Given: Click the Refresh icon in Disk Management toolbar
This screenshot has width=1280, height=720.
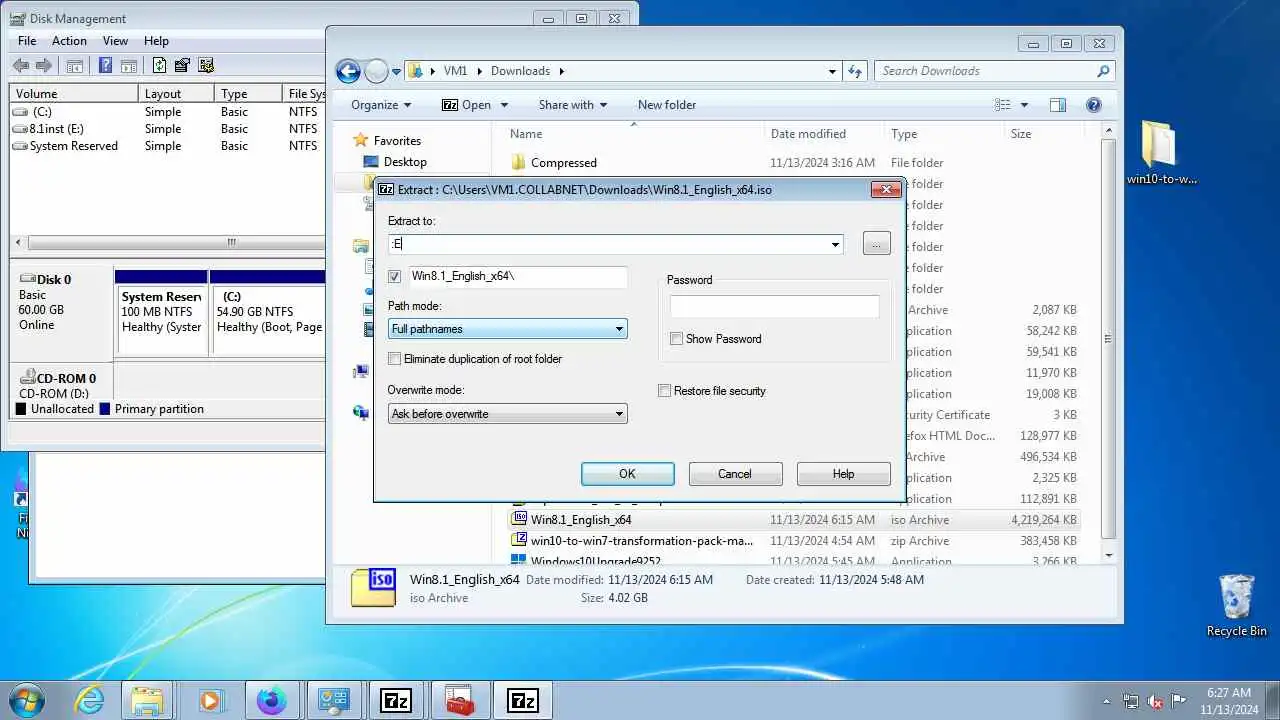Looking at the screenshot, I should click(159, 66).
